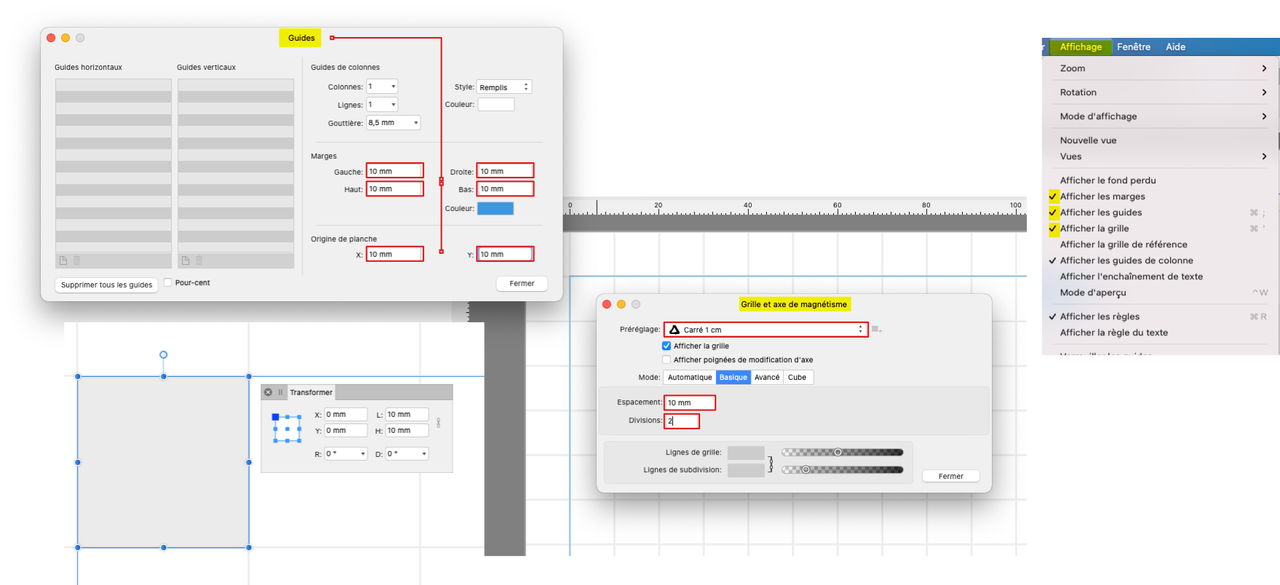Toggle Afficher les marges in the Affichage menu
This screenshot has width=1280, height=585.
pyautogui.click(x=1102, y=196)
